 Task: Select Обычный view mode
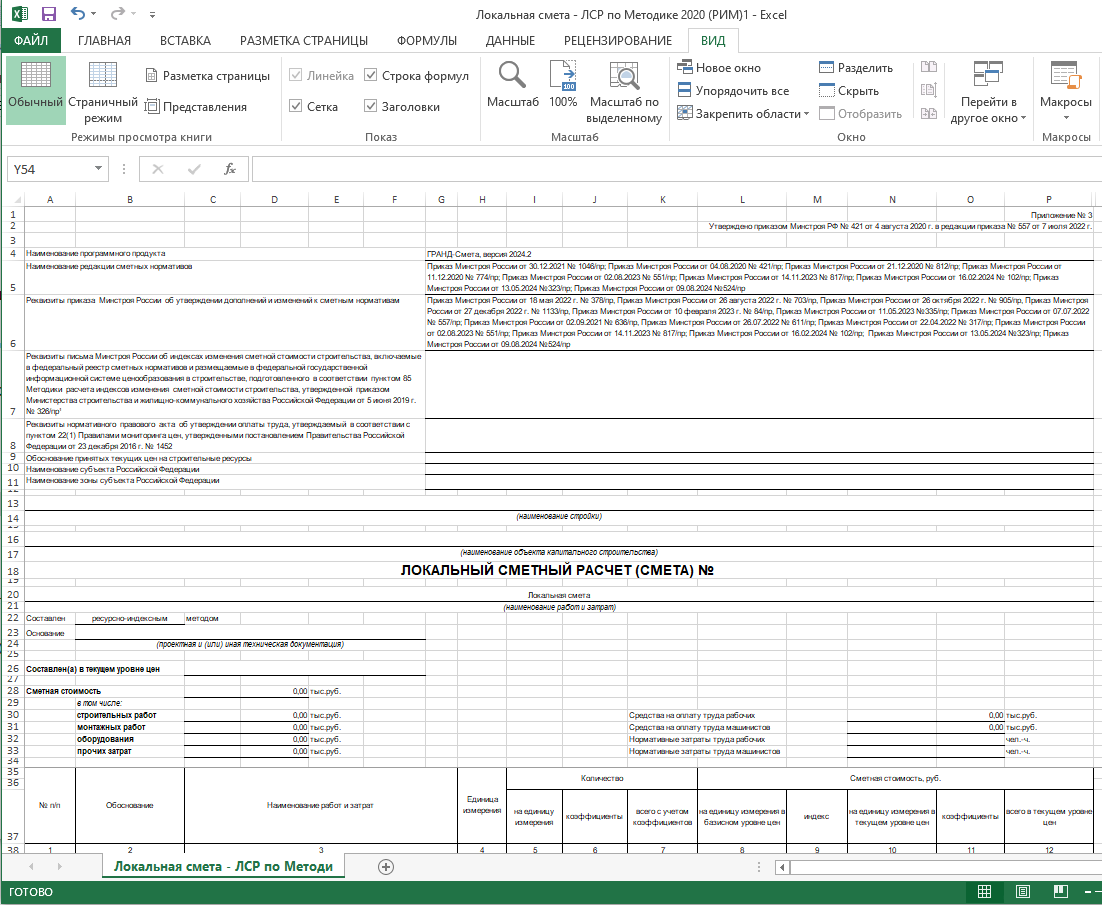tap(36, 90)
